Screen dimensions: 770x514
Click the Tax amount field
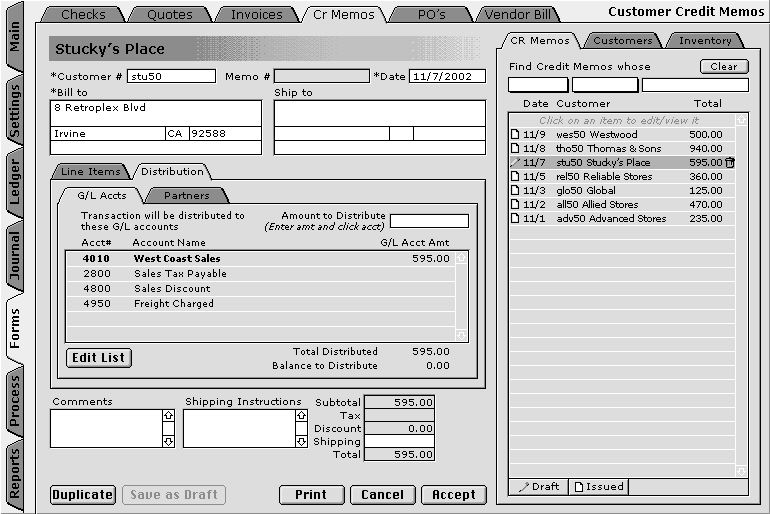pyautogui.click(x=399, y=415)
